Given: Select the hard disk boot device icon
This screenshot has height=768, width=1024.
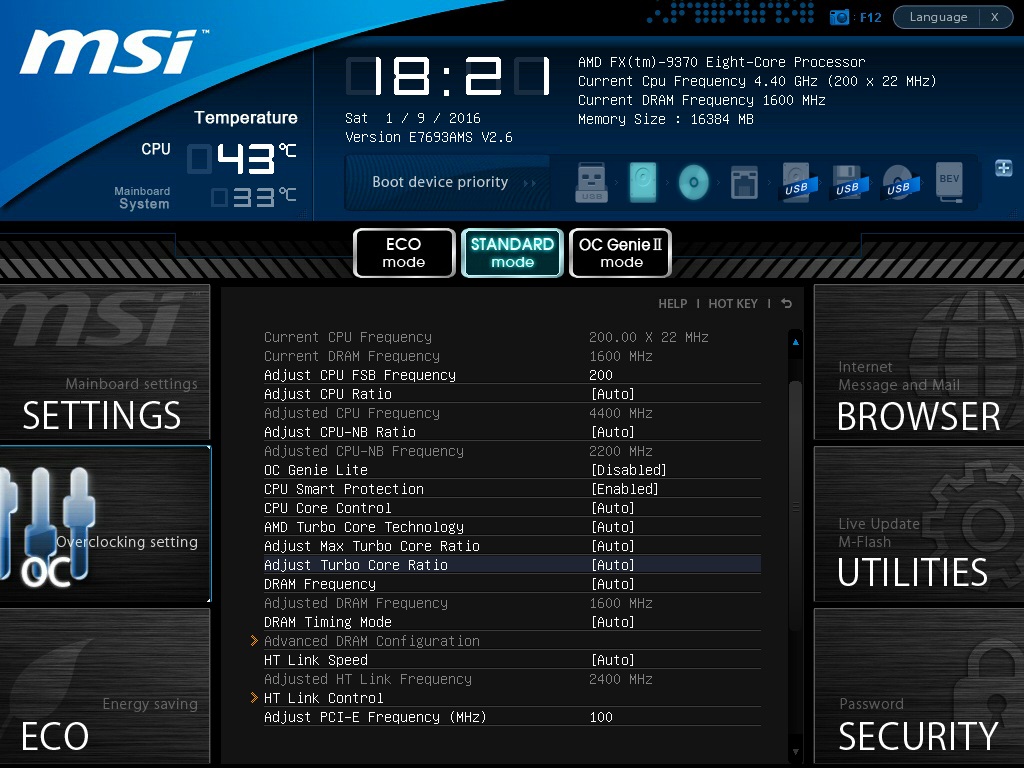Looking at the screenshot, I should 643,182.
